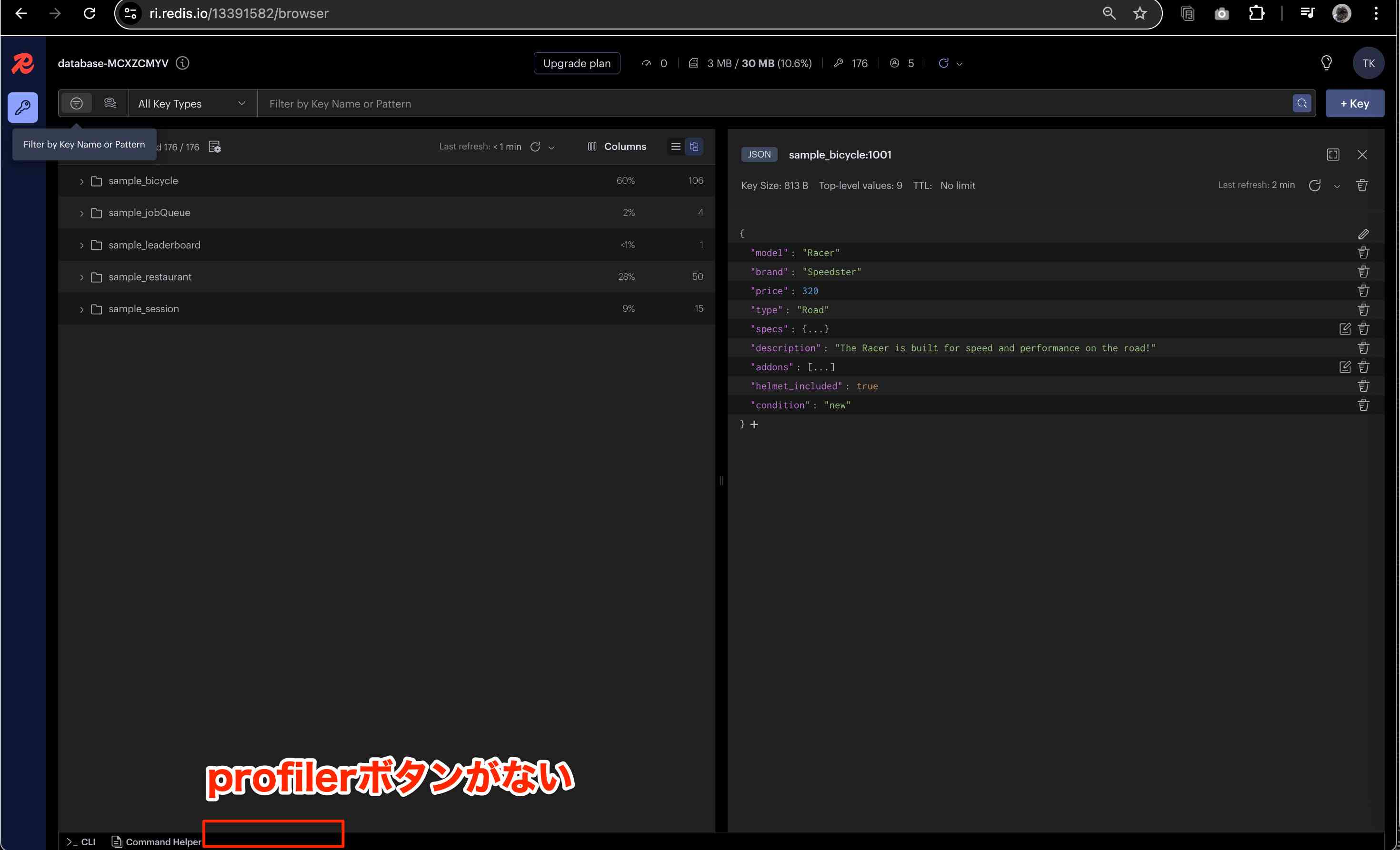The height and width of the screenshot is (850, 1400).
Task: Open the Command Helper panel
Action: [156, 841]
